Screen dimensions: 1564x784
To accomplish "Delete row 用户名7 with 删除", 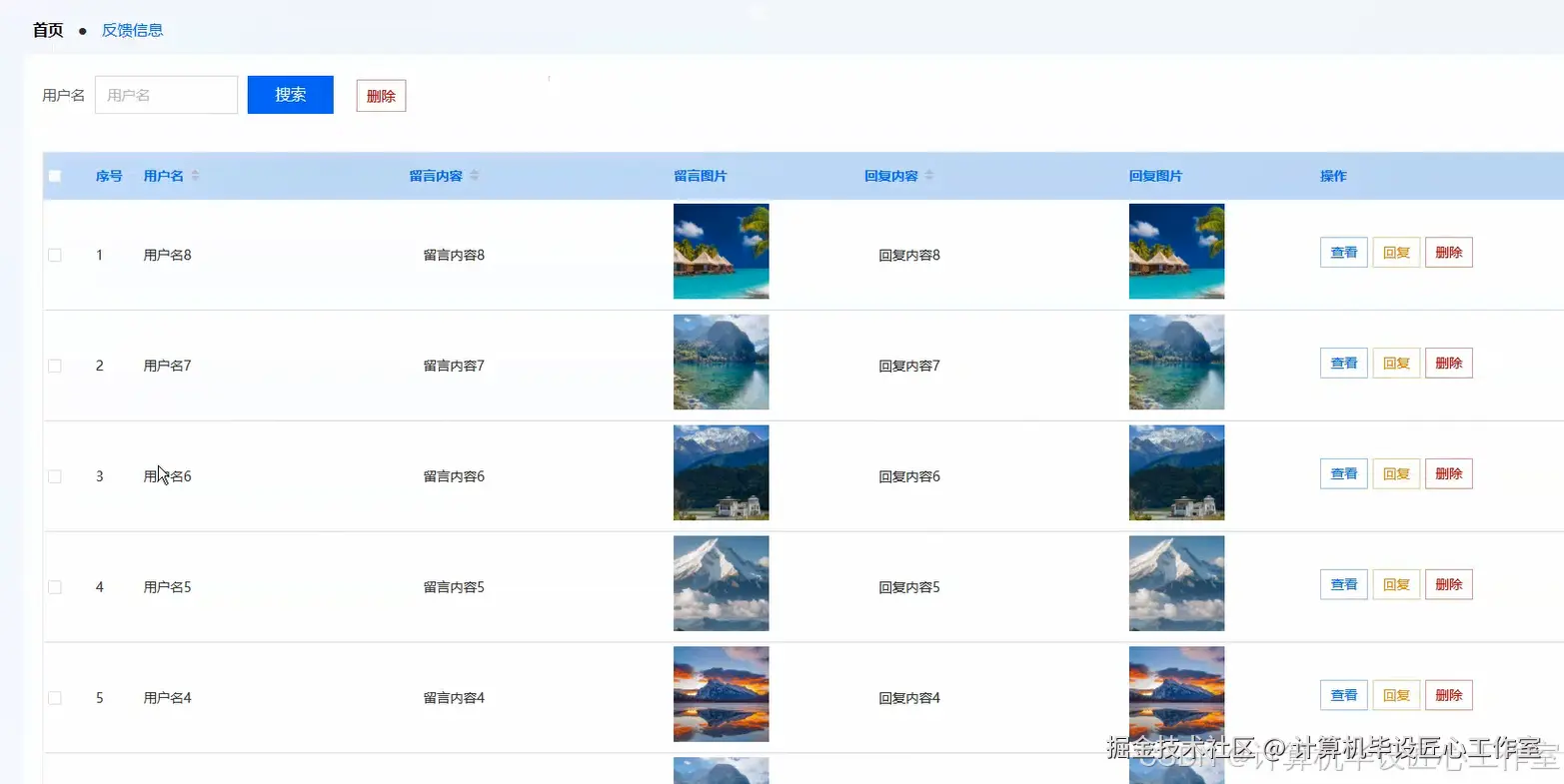I will (1449, 364).
